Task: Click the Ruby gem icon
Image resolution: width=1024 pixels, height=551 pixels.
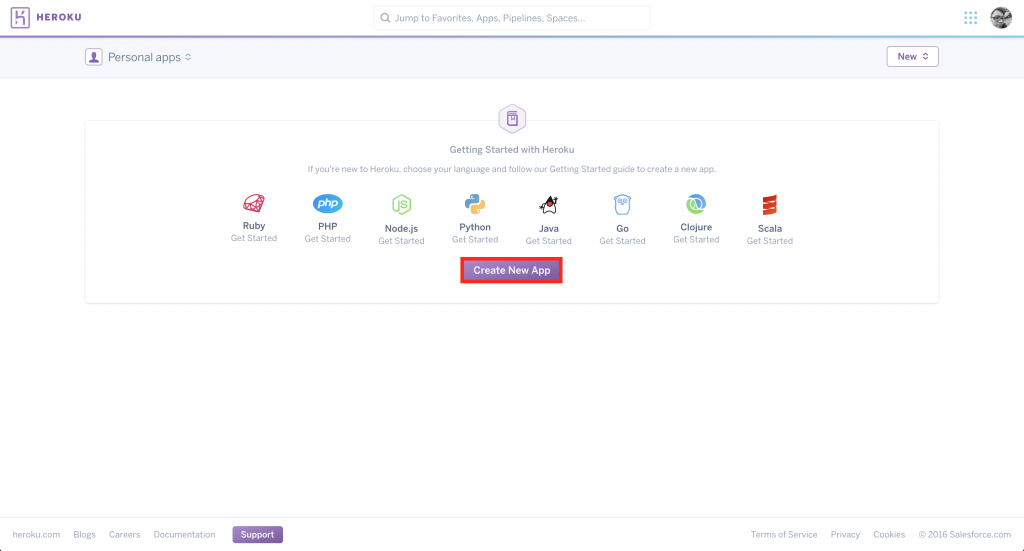Action: point(254,204)
